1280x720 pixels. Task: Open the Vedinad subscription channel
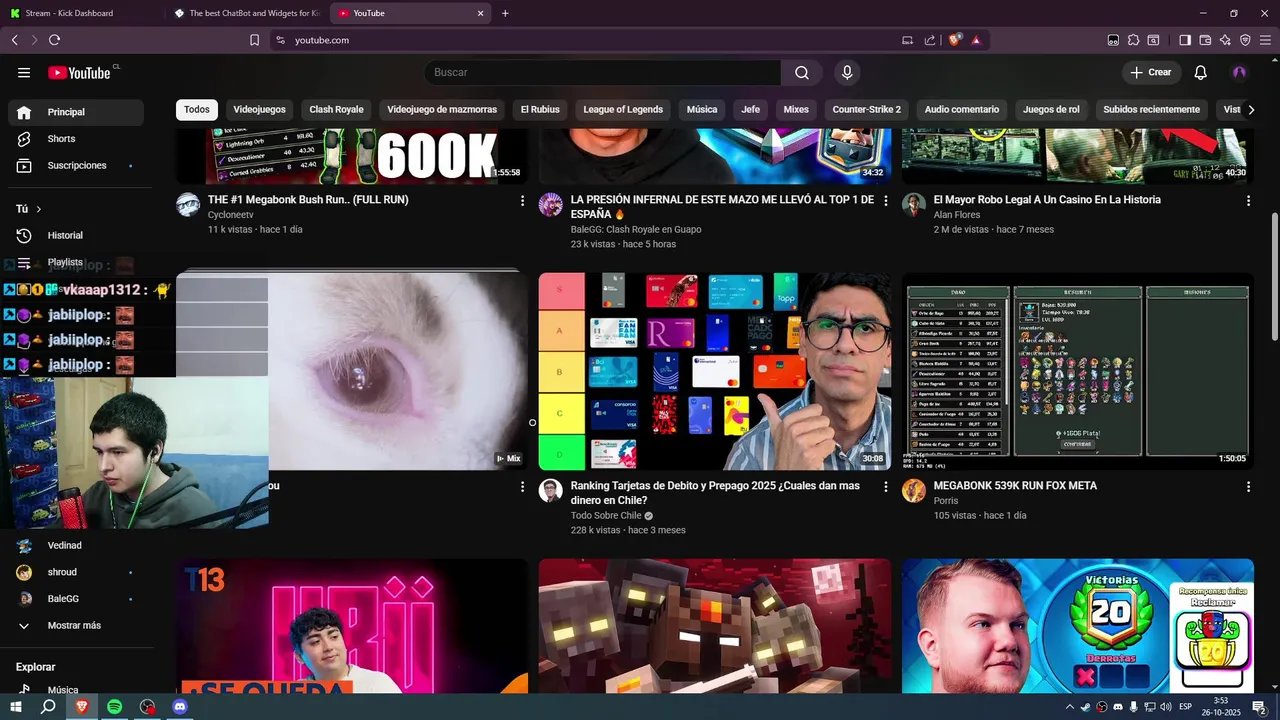(76, 545)
